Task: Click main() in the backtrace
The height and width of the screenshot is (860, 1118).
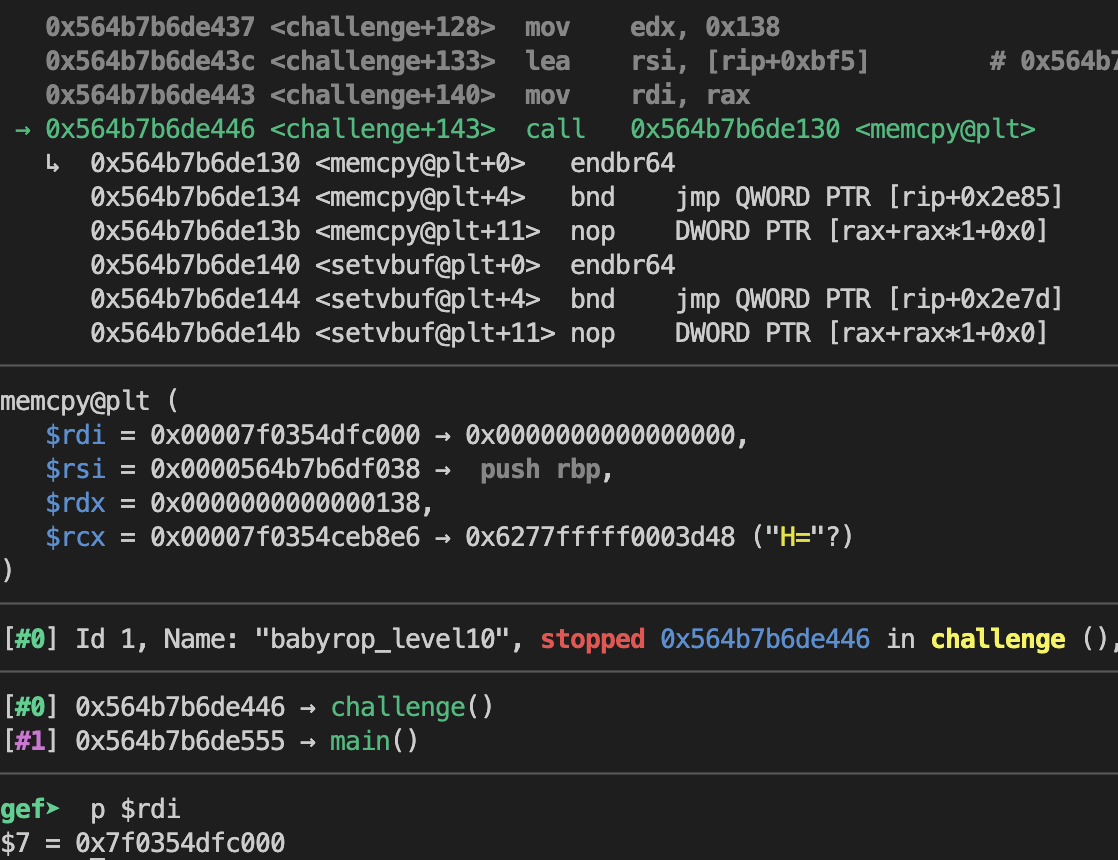Action: [x=373, y=741]
